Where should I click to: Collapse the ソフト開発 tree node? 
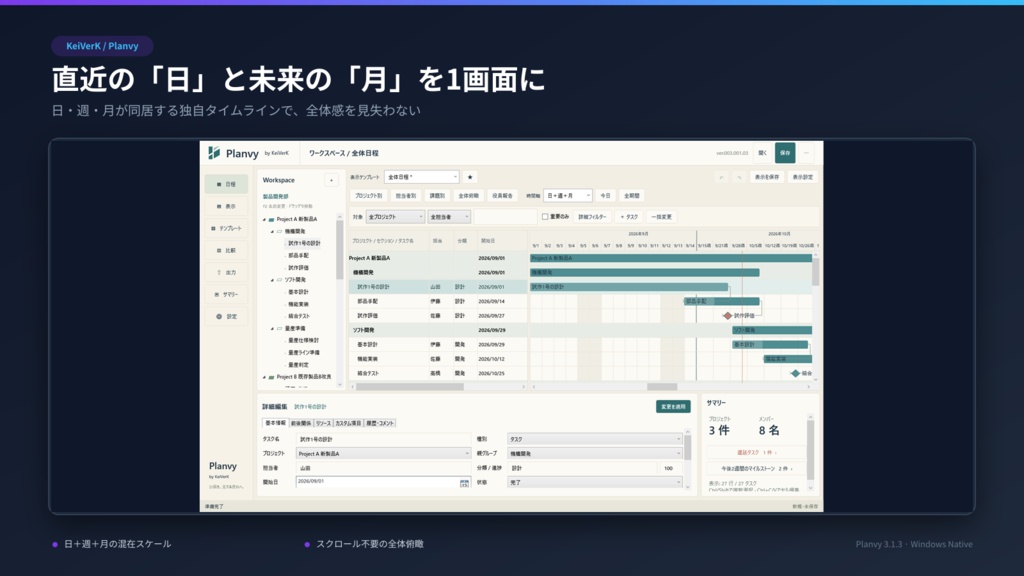(272, 280)
